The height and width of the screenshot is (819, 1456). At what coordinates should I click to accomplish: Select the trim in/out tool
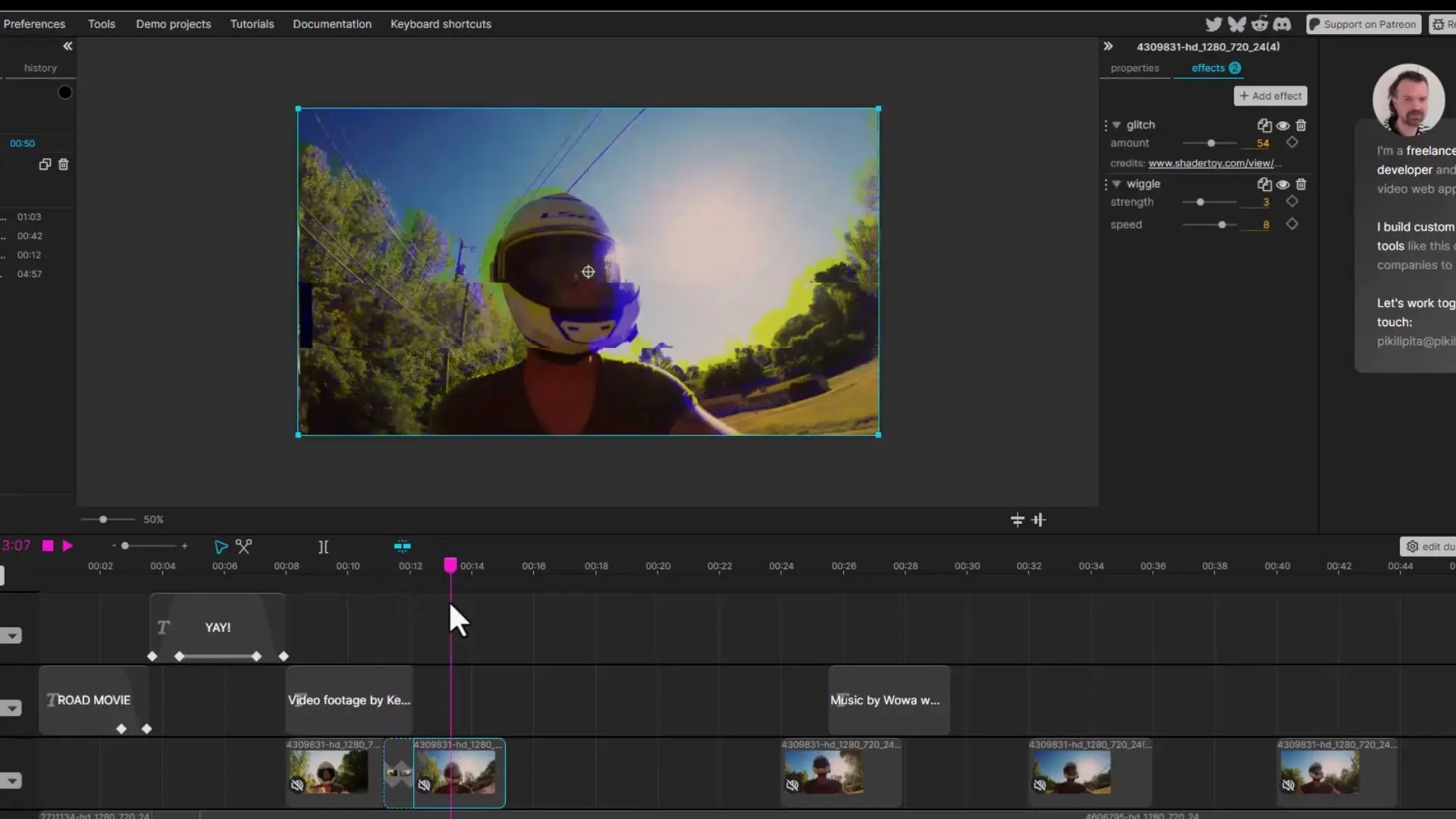[x=323, y=546]
